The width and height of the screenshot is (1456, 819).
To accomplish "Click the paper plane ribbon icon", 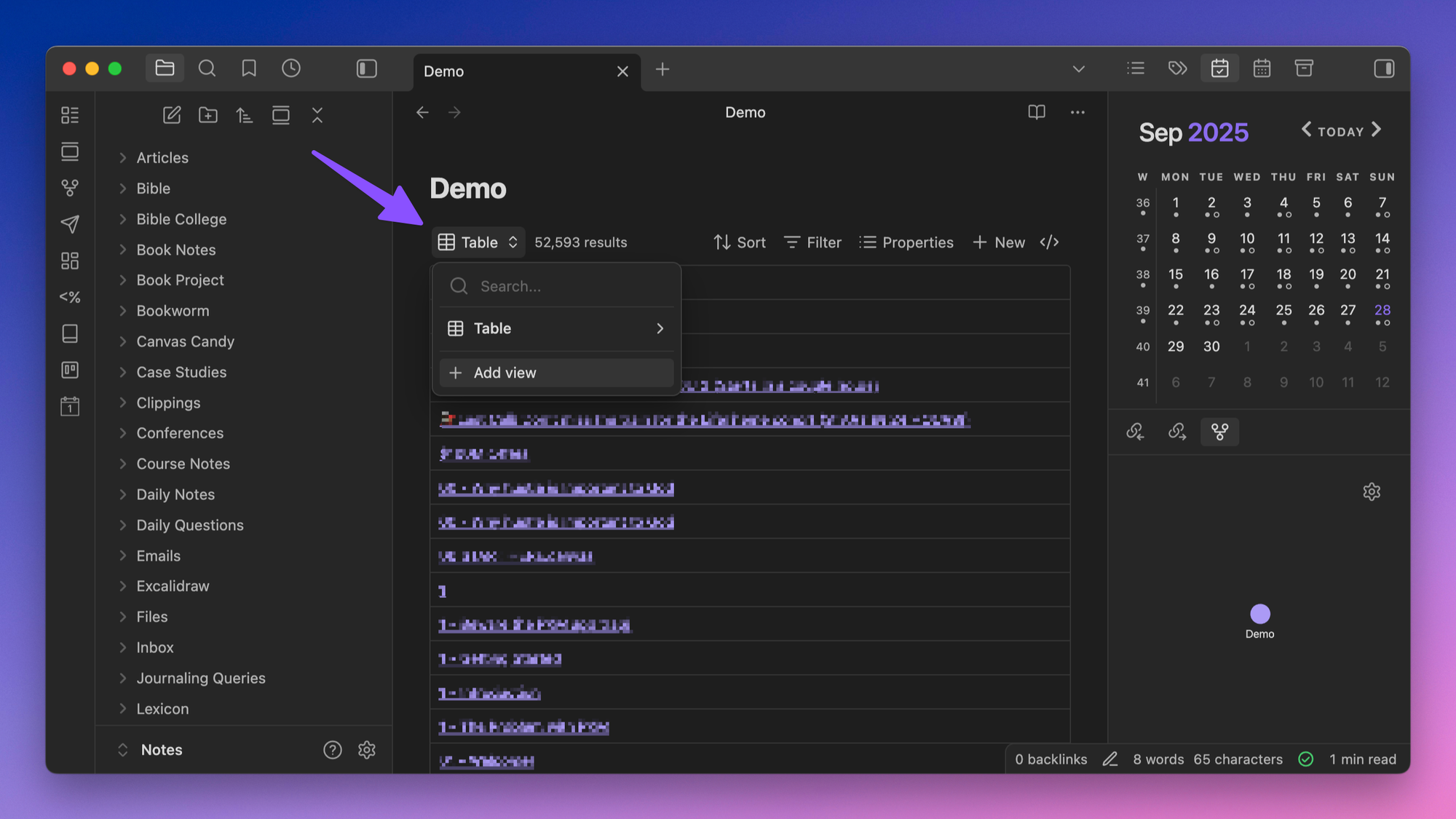I will [x=70, y=224].
